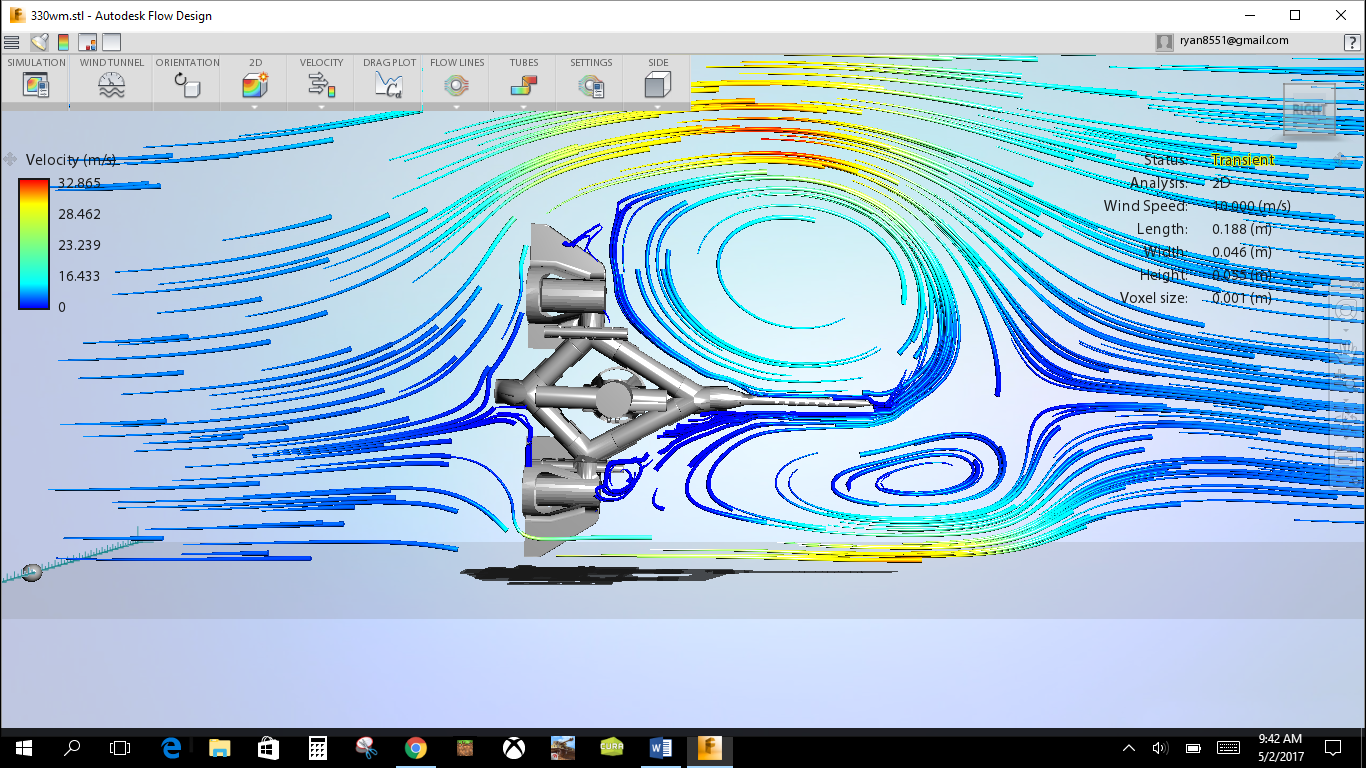Open the volume control in tray

tap(1159, 748)
